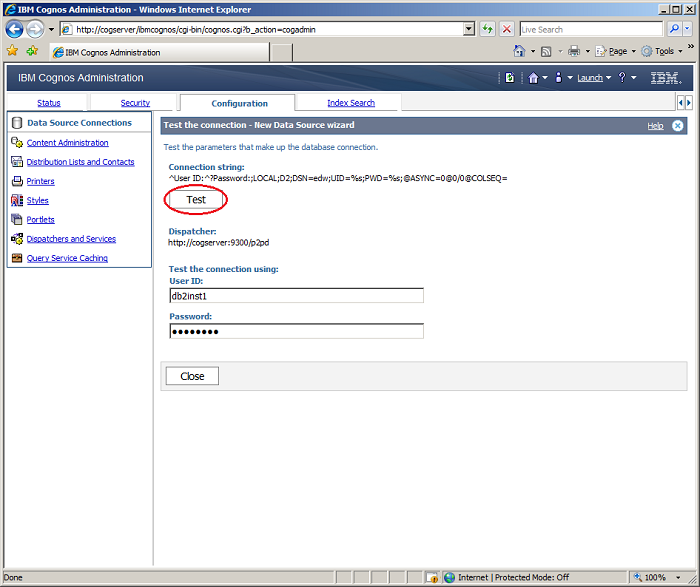Image resolution: width=700 pixels, height=587 pixels.
Task: Click the IE toolbar Home icon
Action: [519, 51]
